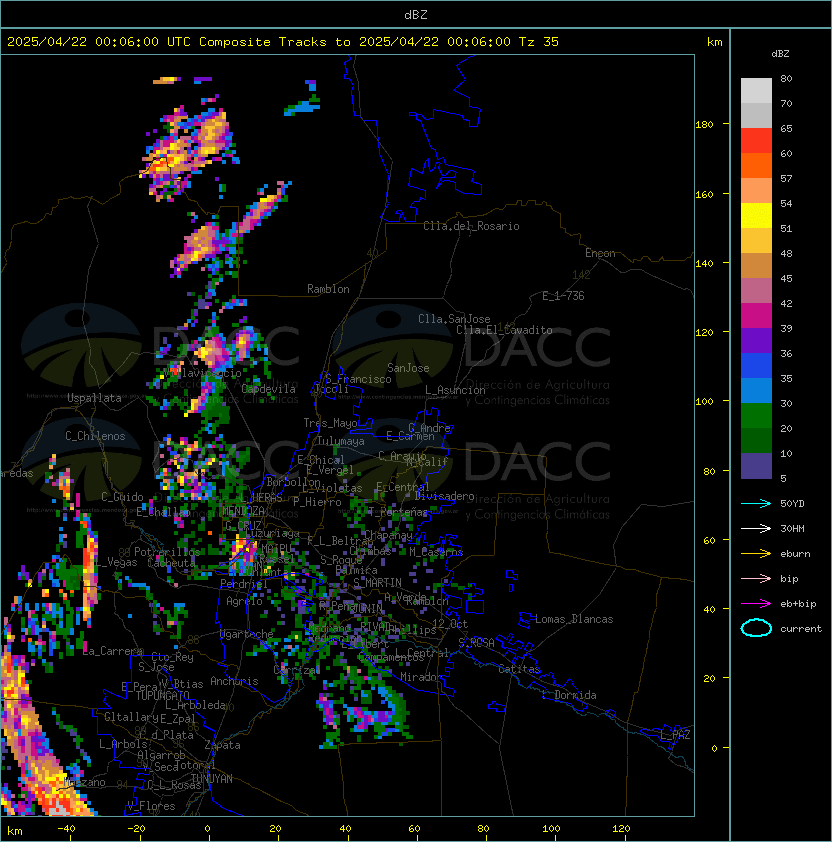Click the 'Ugarteche' map label
Viewport: 832px width, 842px height.
point(247,634)
